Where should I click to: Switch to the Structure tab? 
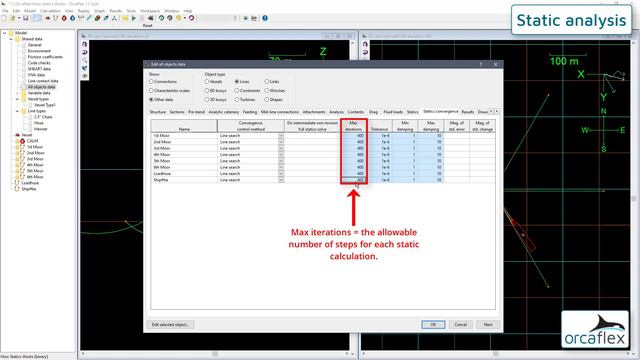158,112
